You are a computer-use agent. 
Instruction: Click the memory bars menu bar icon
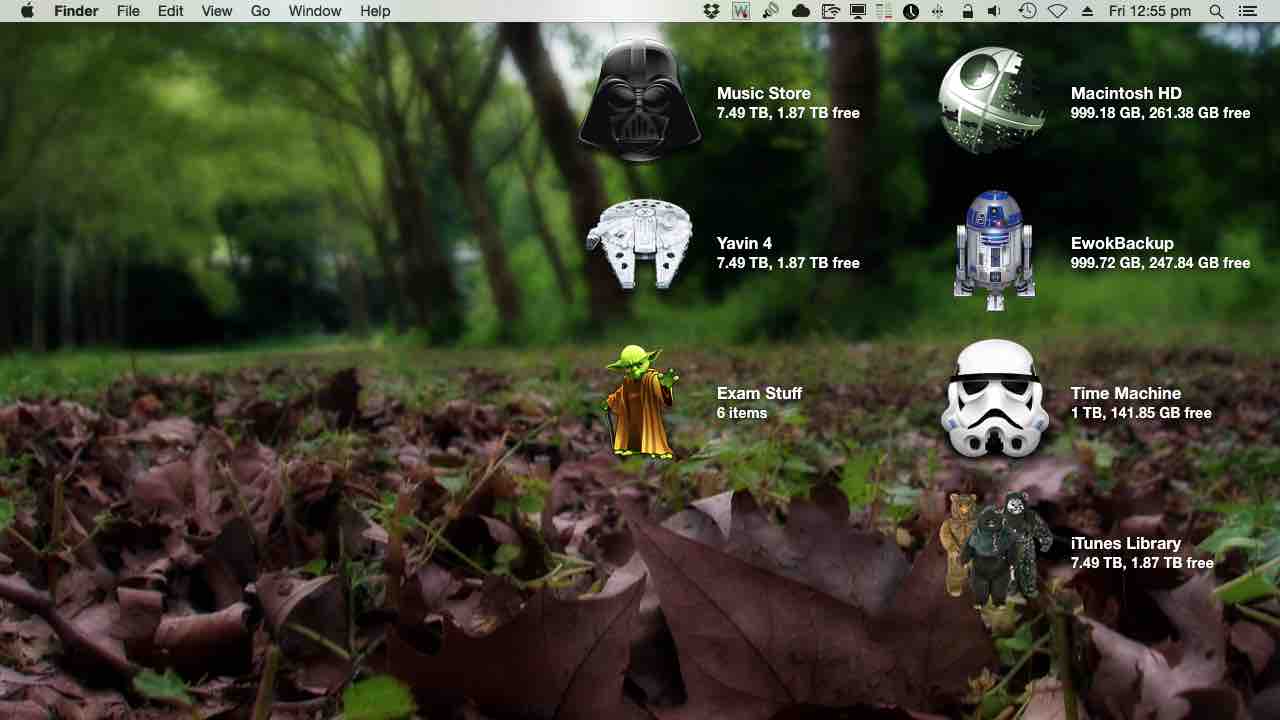pyautogui.click(x=884, y=11)
